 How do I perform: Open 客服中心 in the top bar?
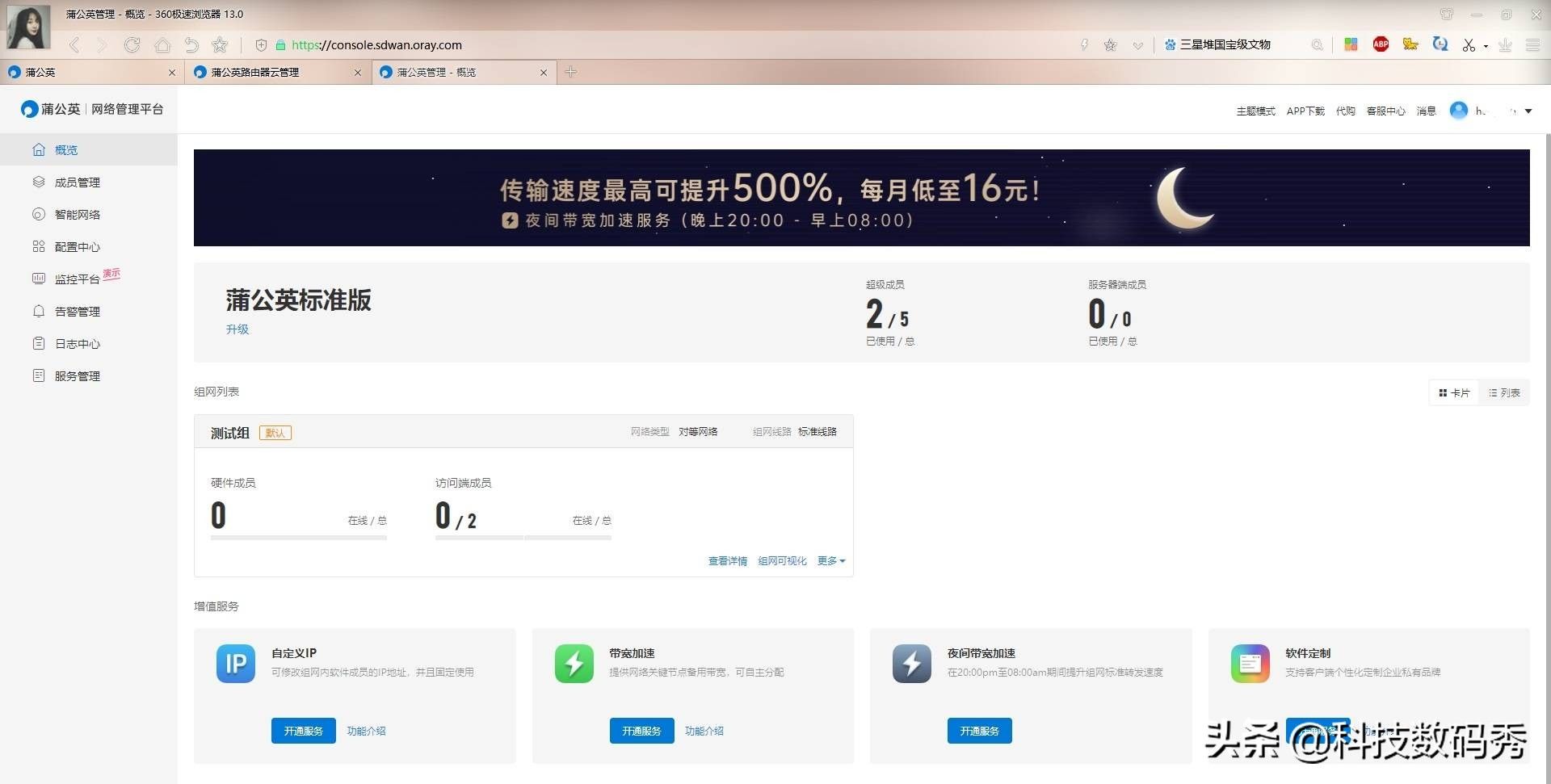click(x=1386, y=111)
